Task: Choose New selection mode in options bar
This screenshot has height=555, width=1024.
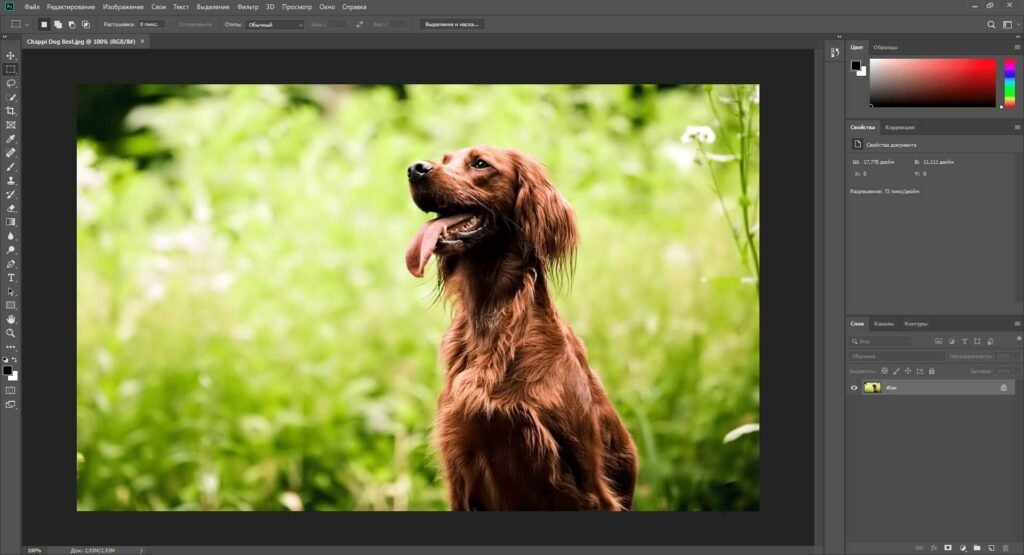Action: click(x=44, y=25)
